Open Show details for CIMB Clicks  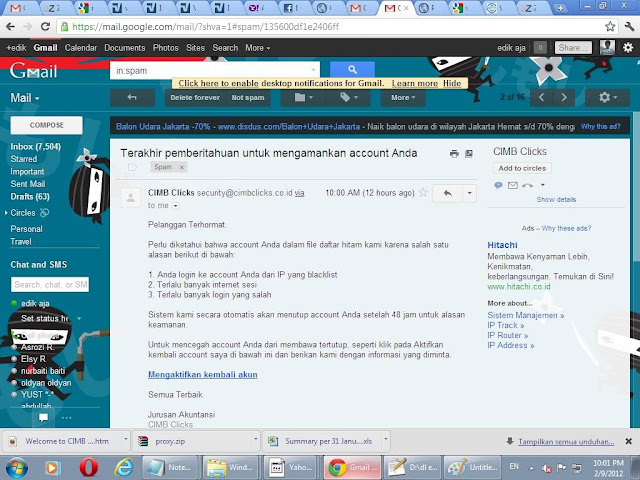[556, 200]
